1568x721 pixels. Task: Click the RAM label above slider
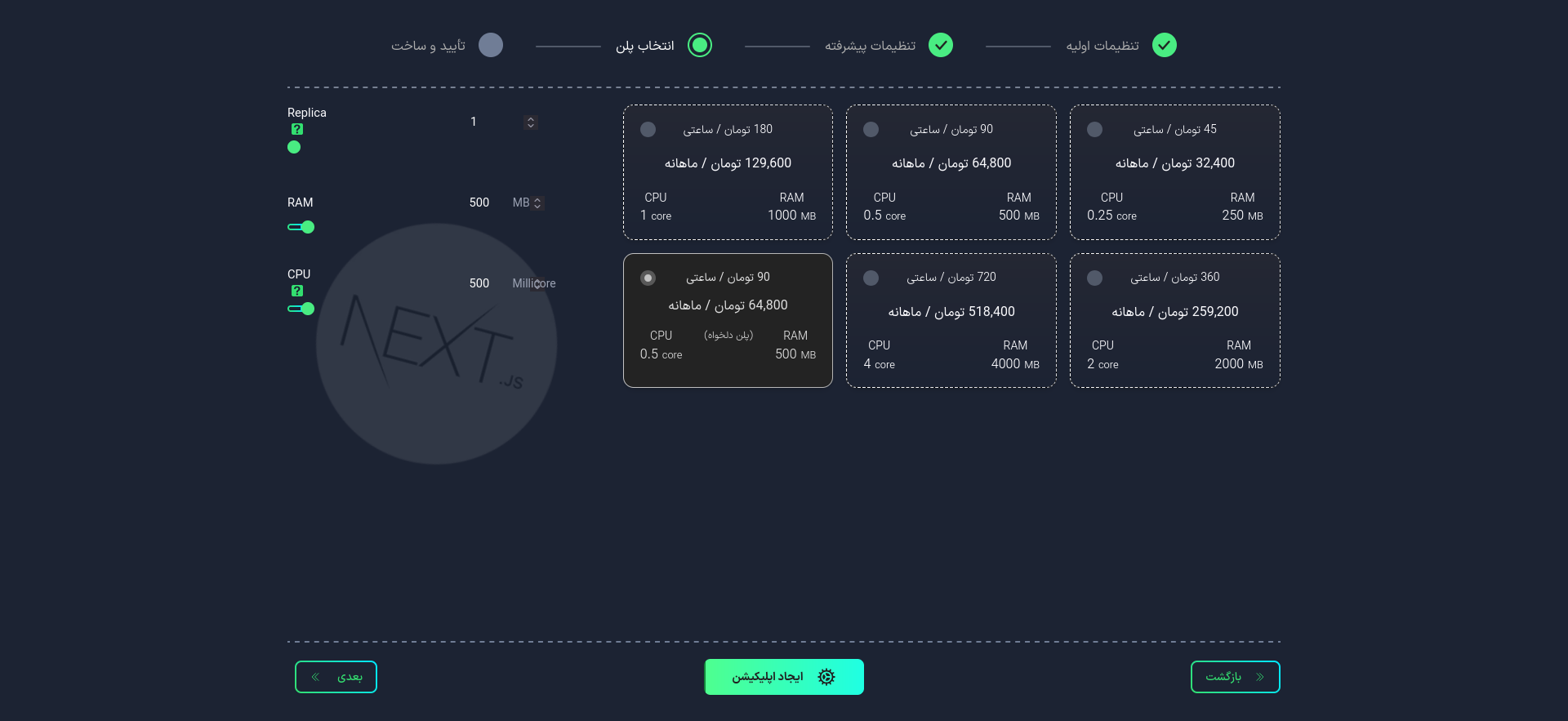tap(301, 203)
